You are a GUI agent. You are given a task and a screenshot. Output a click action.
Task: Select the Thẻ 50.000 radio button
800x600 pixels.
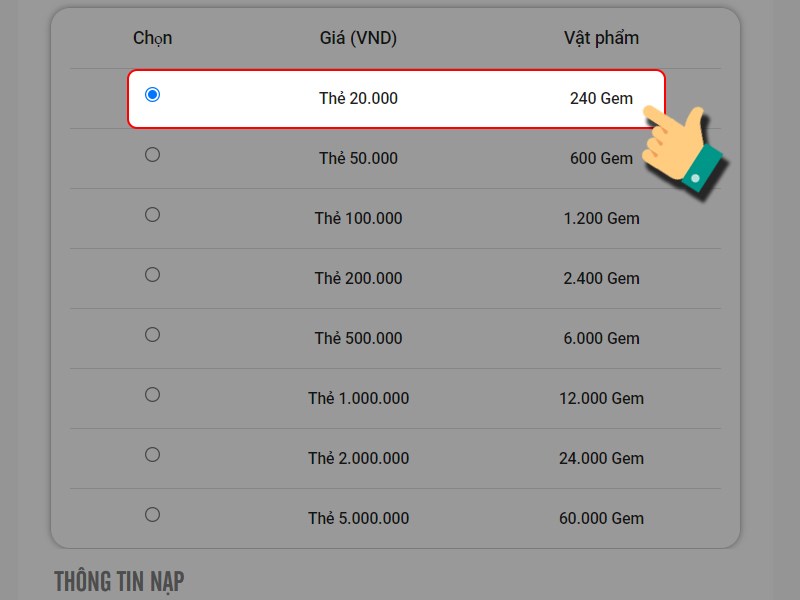point(152,155)
